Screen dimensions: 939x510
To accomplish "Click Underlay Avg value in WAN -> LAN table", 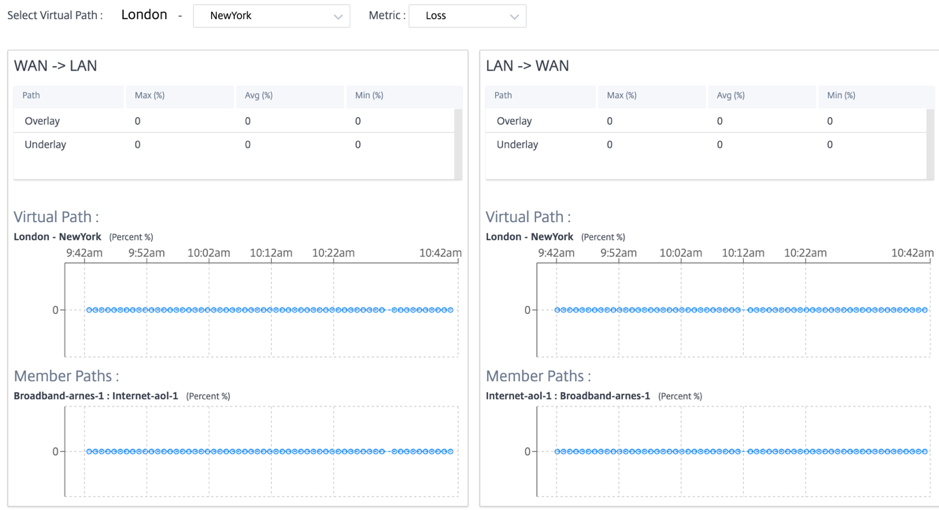I will (x=248, y=144).
